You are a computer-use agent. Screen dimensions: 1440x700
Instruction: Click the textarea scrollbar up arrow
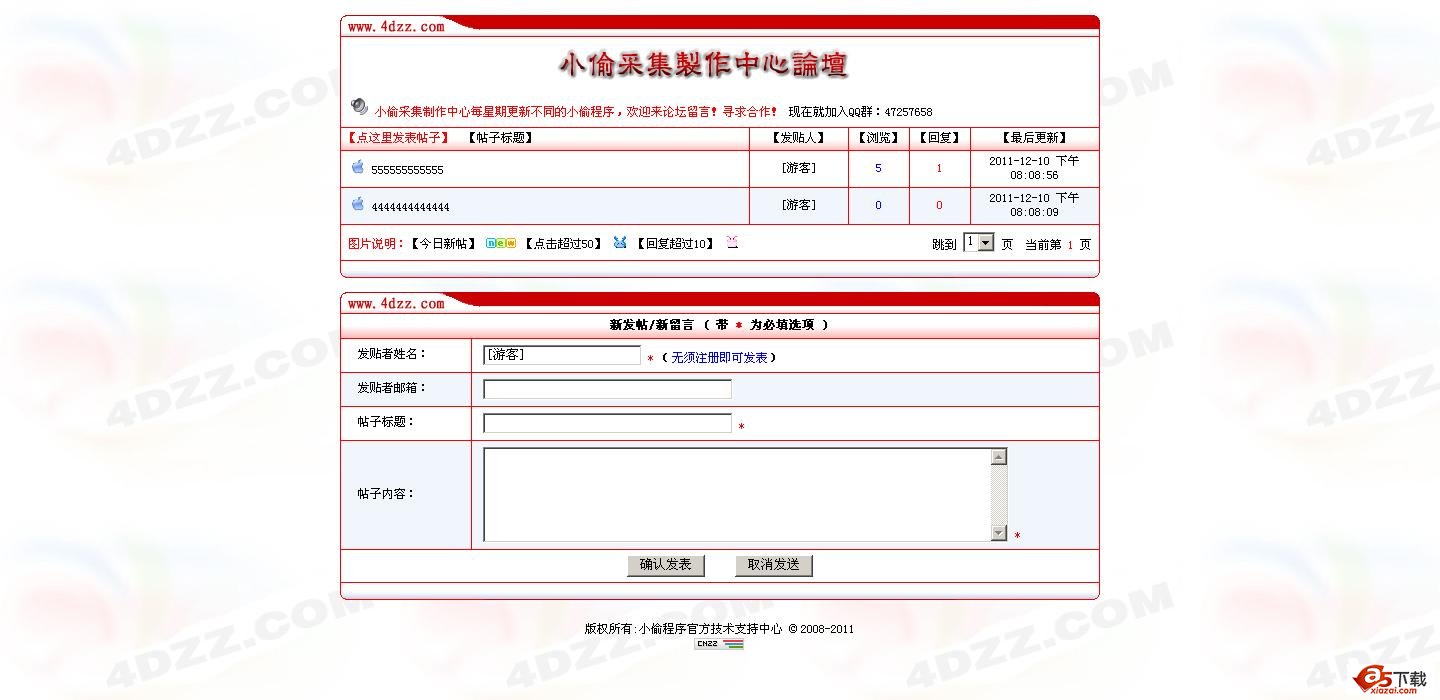click(999, 457)
